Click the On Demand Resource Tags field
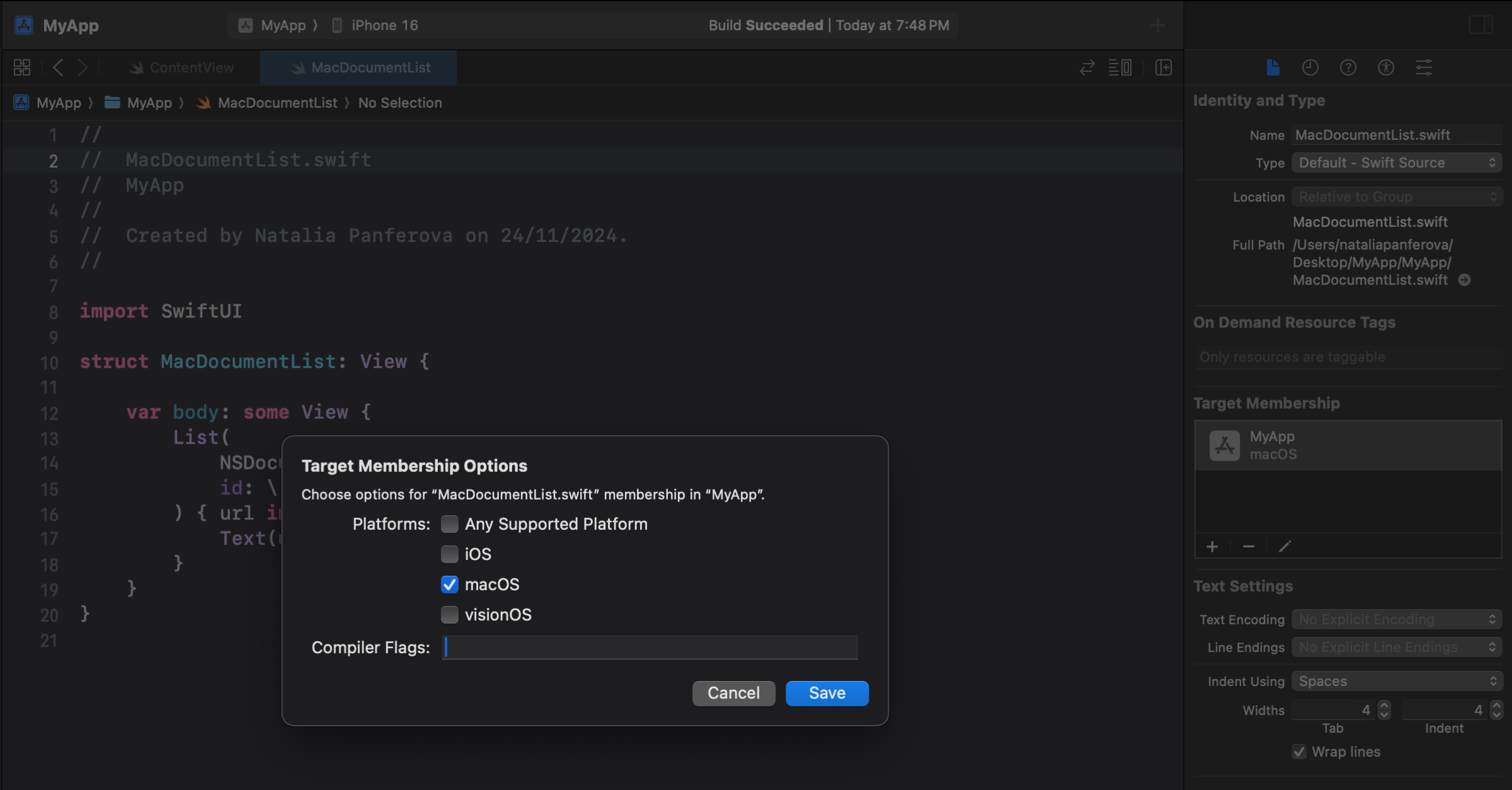Viewport: 1512px width, 790px height. (1348, 357)
